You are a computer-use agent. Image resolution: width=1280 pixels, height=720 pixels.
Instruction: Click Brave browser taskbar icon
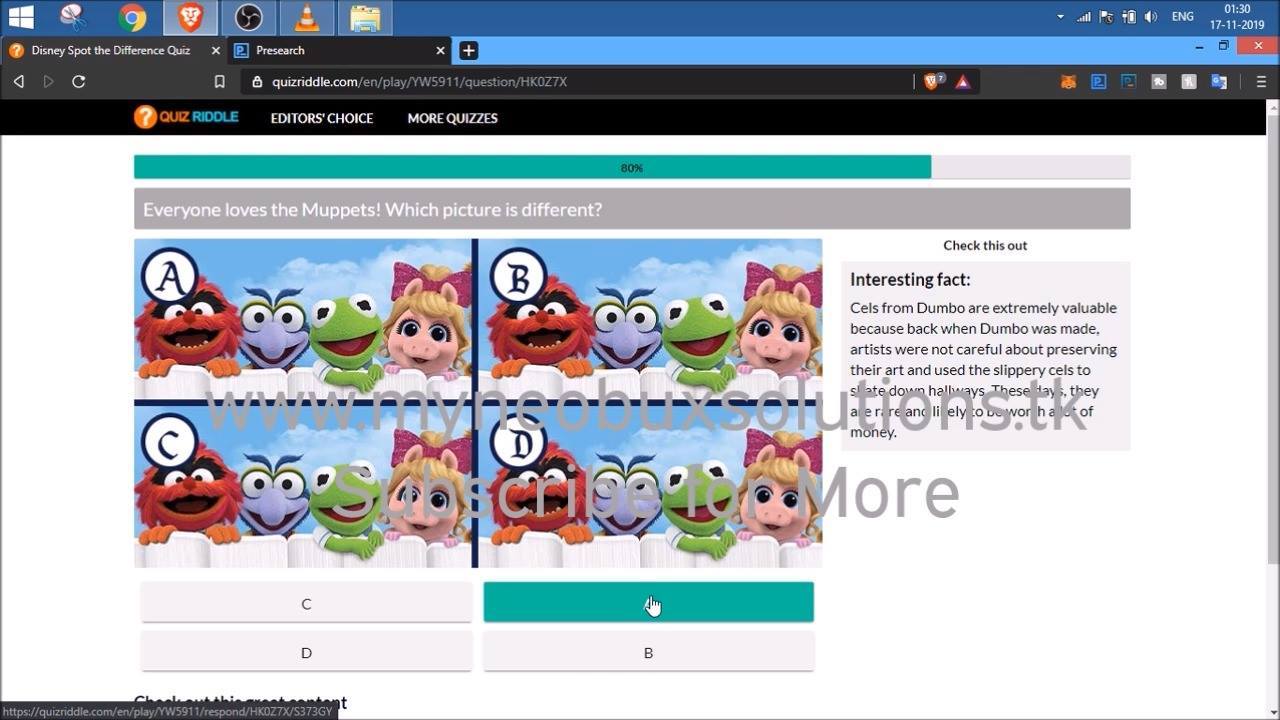pos(190,17)
